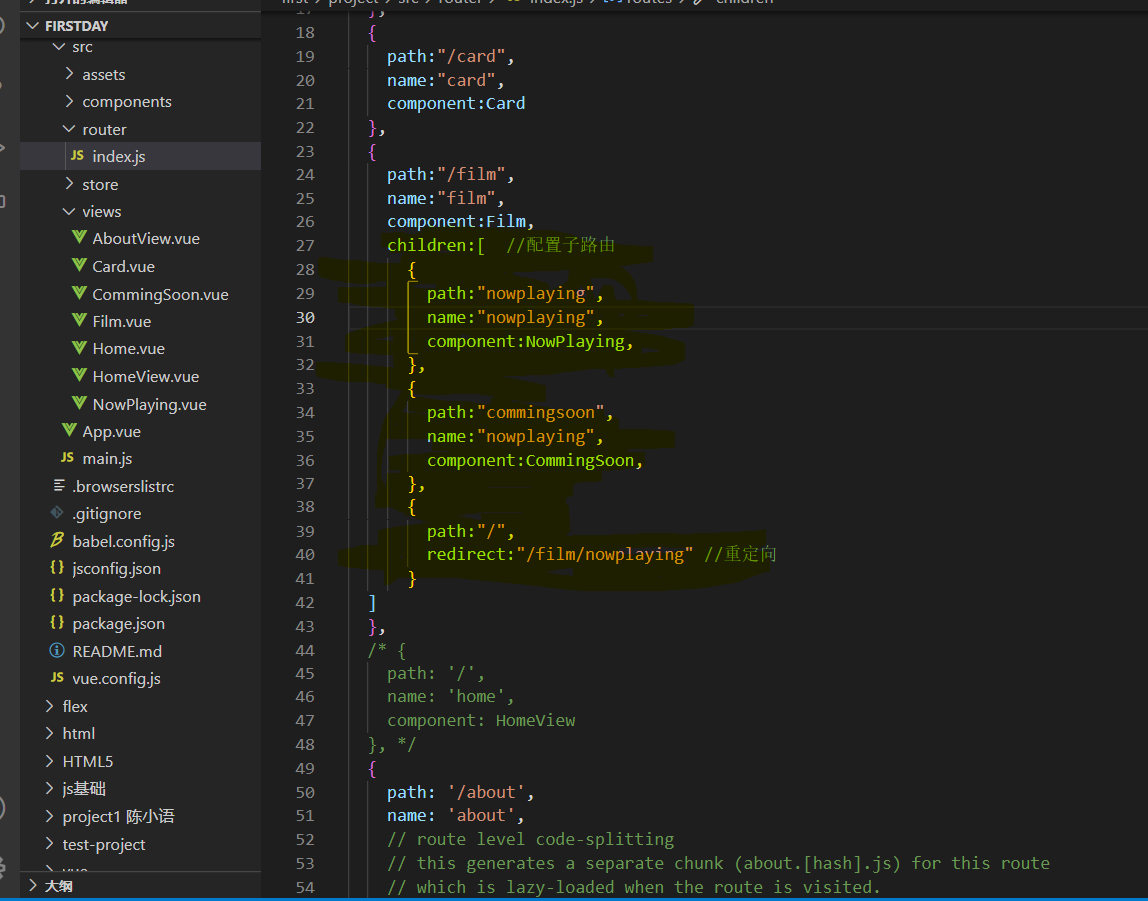Click the info icon beside README.md
1148x901 pixels.
[56, 650]
